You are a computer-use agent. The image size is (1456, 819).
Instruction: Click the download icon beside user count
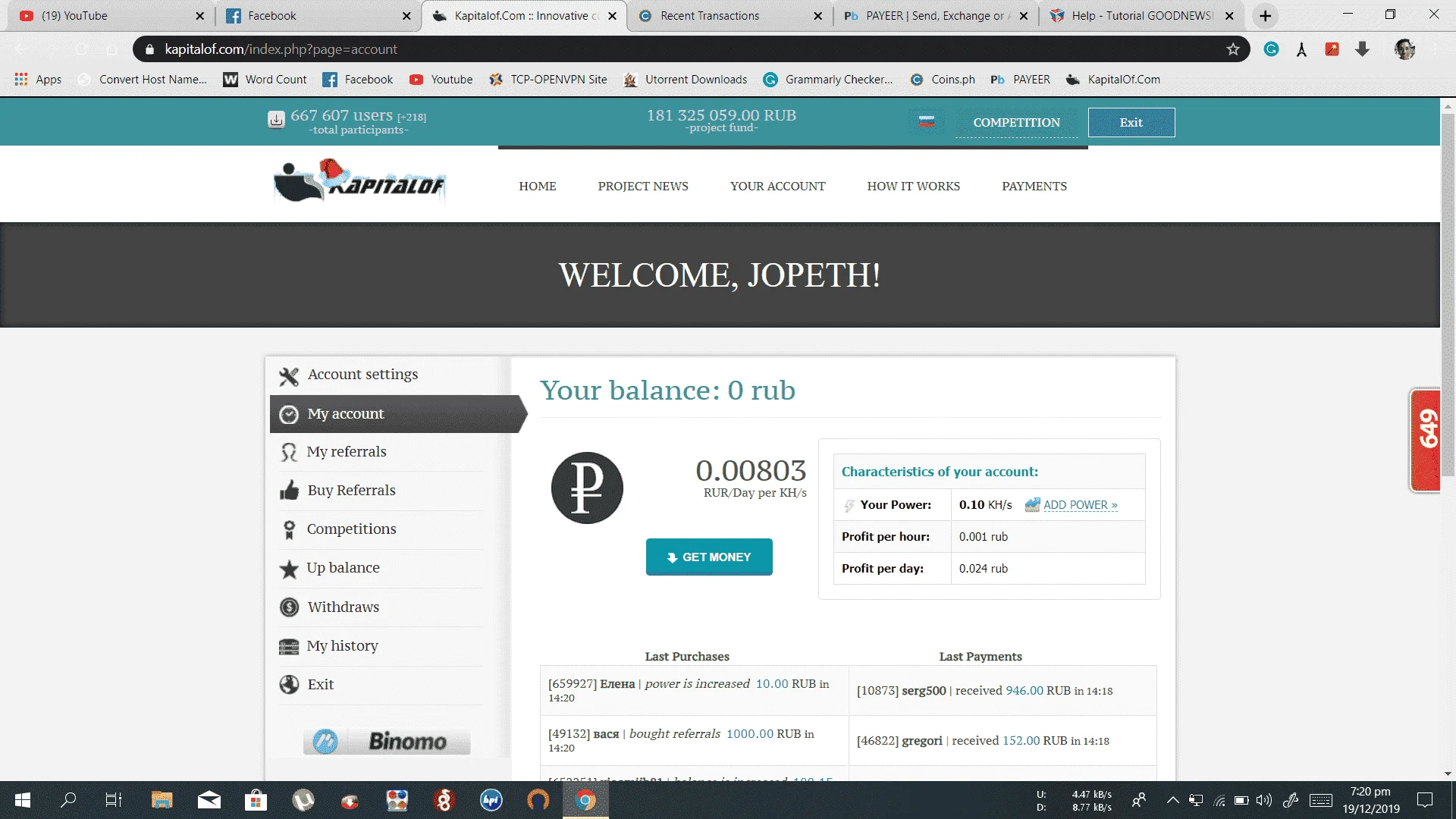(276, 120)
